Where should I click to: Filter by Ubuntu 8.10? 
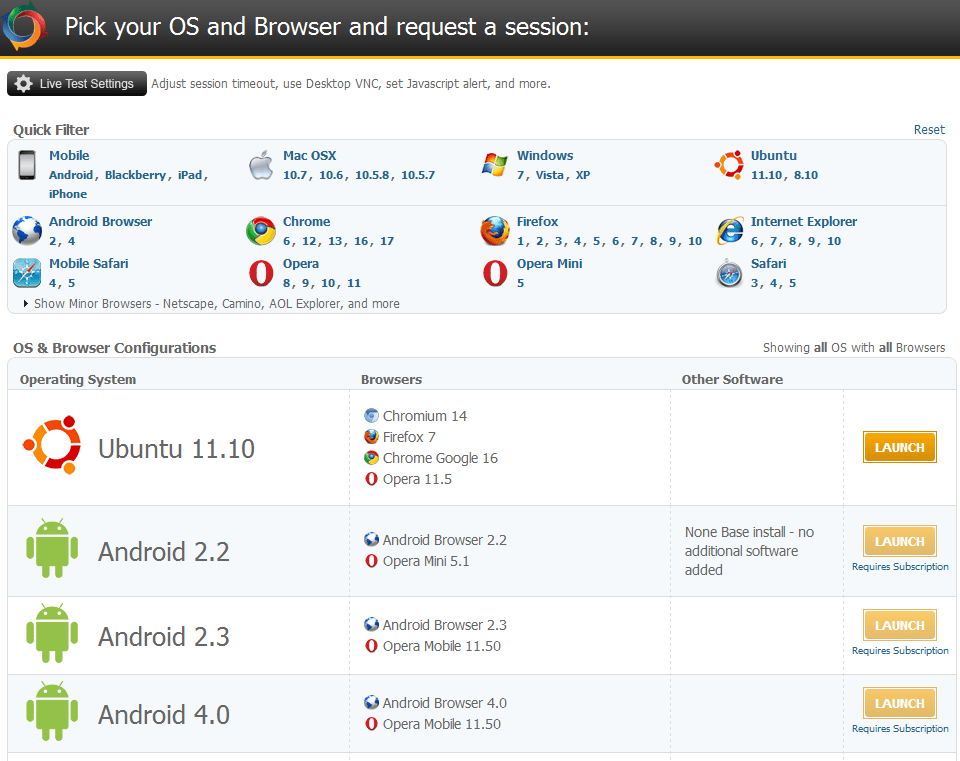click(806, 175)
